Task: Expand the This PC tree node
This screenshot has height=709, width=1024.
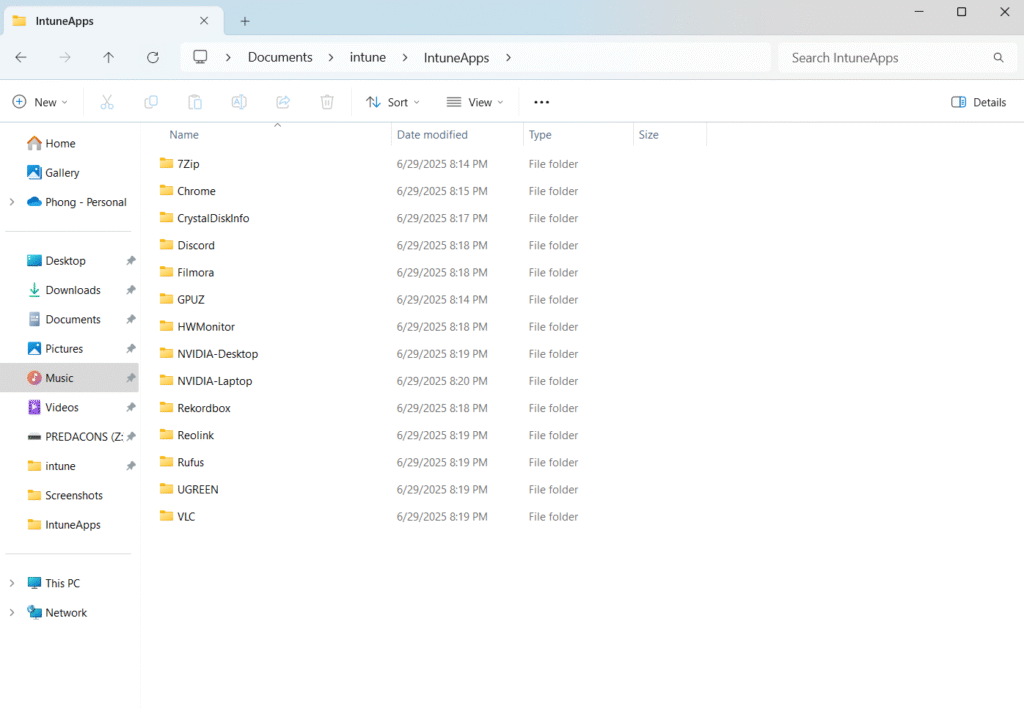Action: [x=12, y=583]
